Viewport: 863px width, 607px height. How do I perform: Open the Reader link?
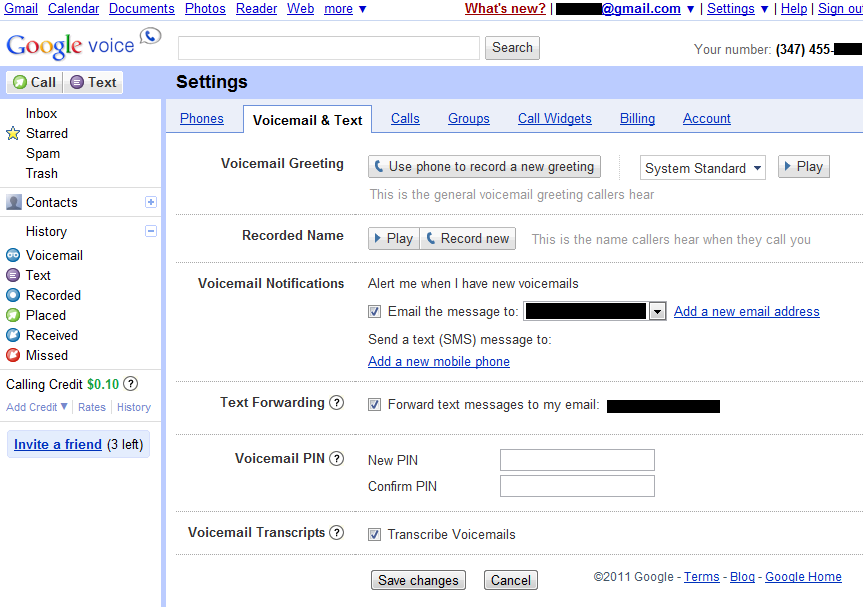pyautogui.click(x=256, y=9)
